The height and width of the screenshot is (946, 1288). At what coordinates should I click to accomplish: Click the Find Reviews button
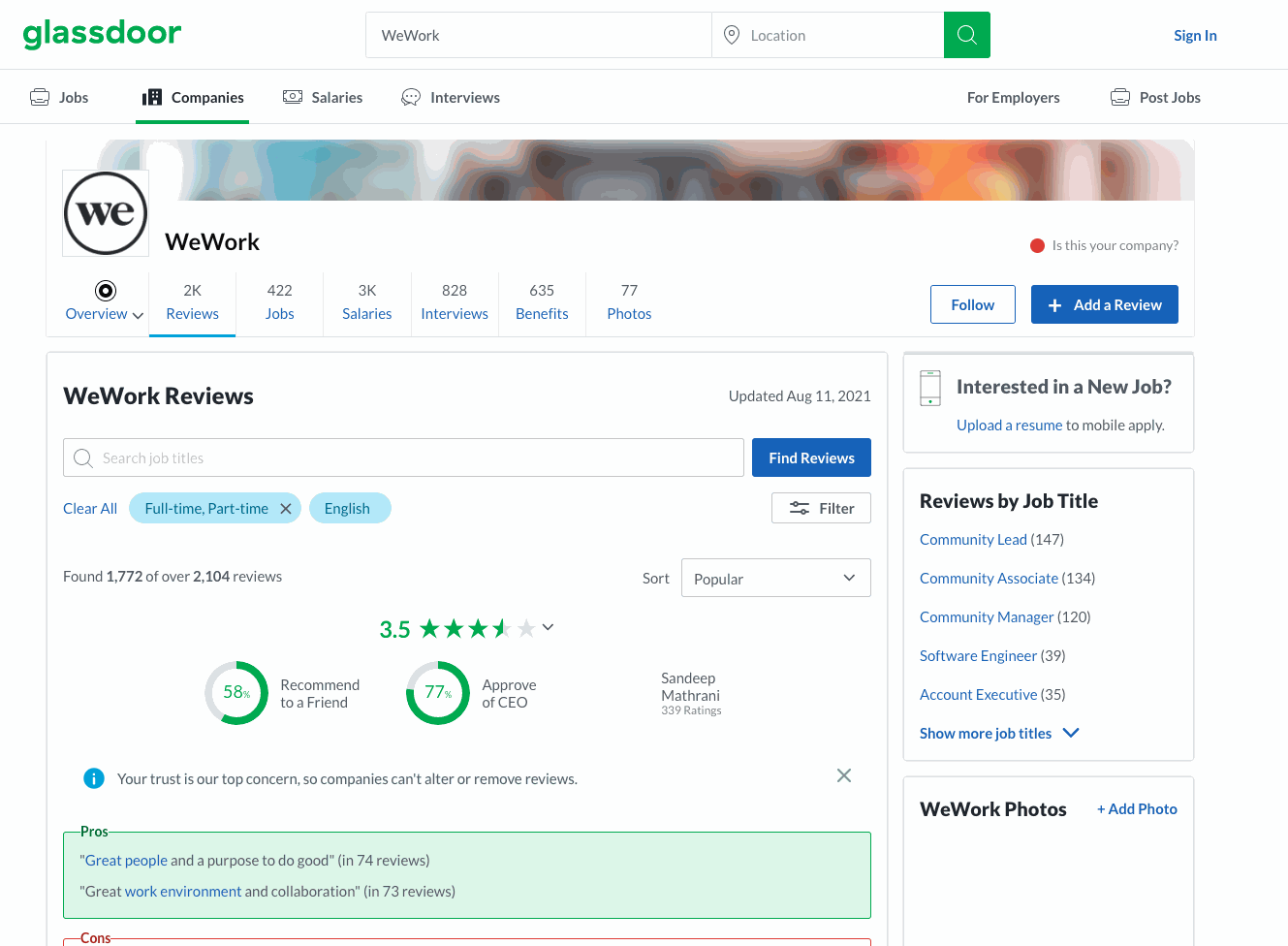[811, 457]
